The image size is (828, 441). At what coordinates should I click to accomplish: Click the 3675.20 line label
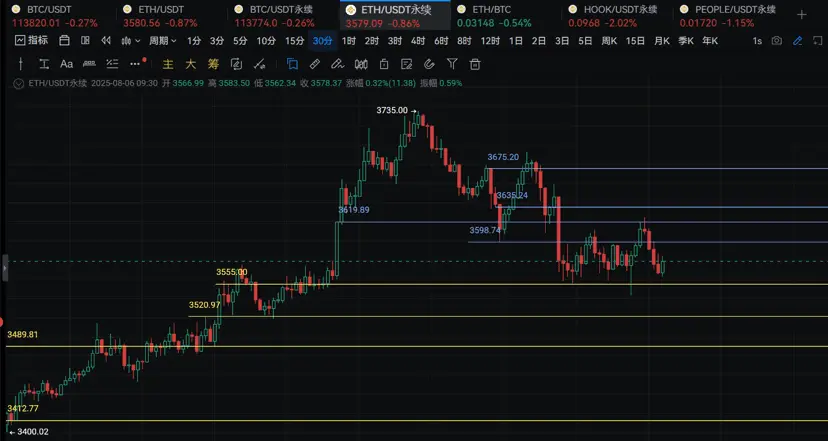[x=503, y=157]
